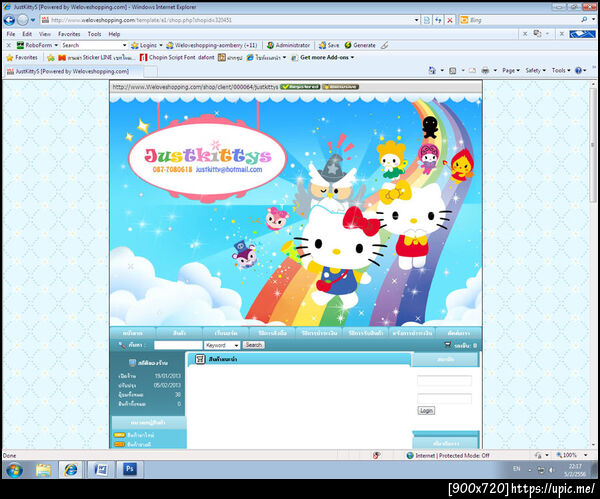This screenshot has width=600, height=499.
Task: Open the Favorites menu
Action: pyautogui.click(x=69, y=34)
